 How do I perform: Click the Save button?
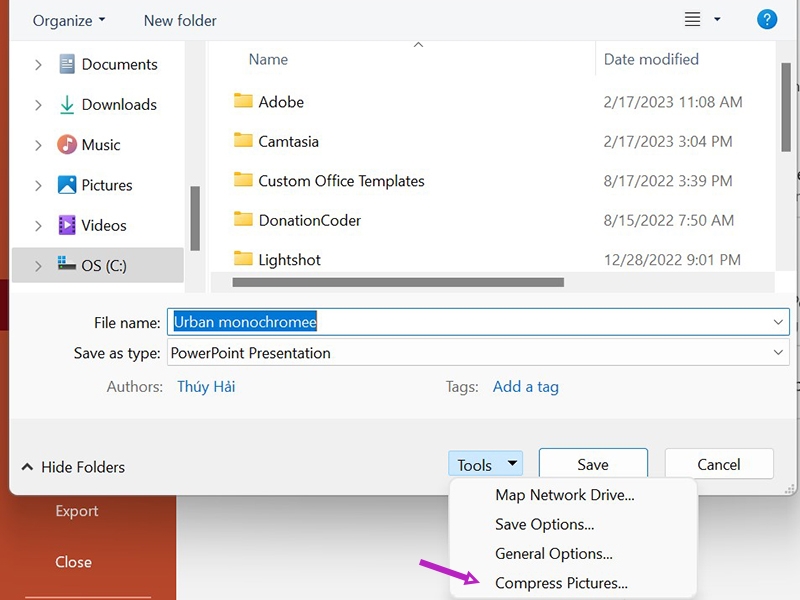click(593, 464)
